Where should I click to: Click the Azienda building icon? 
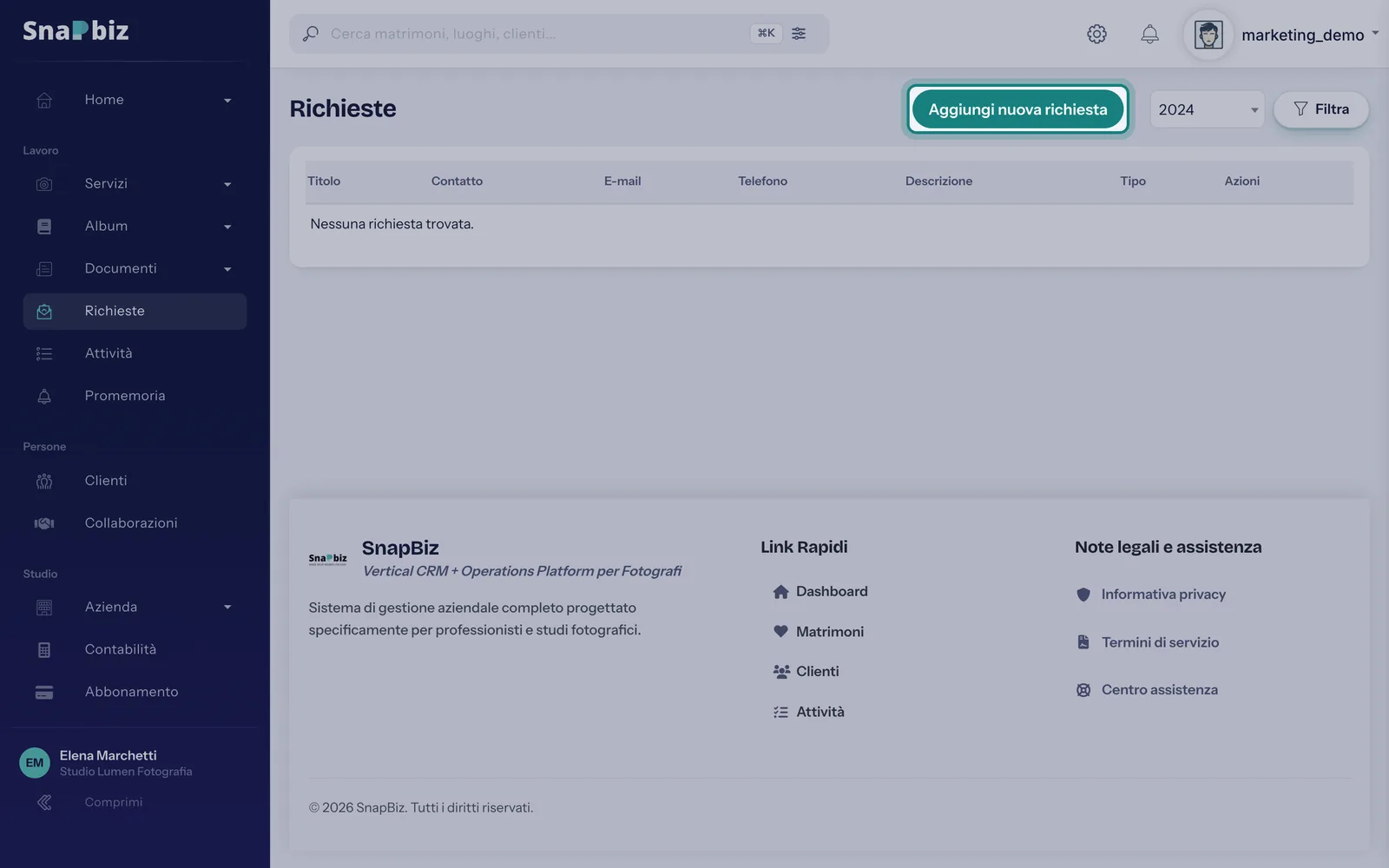[44, 608]
